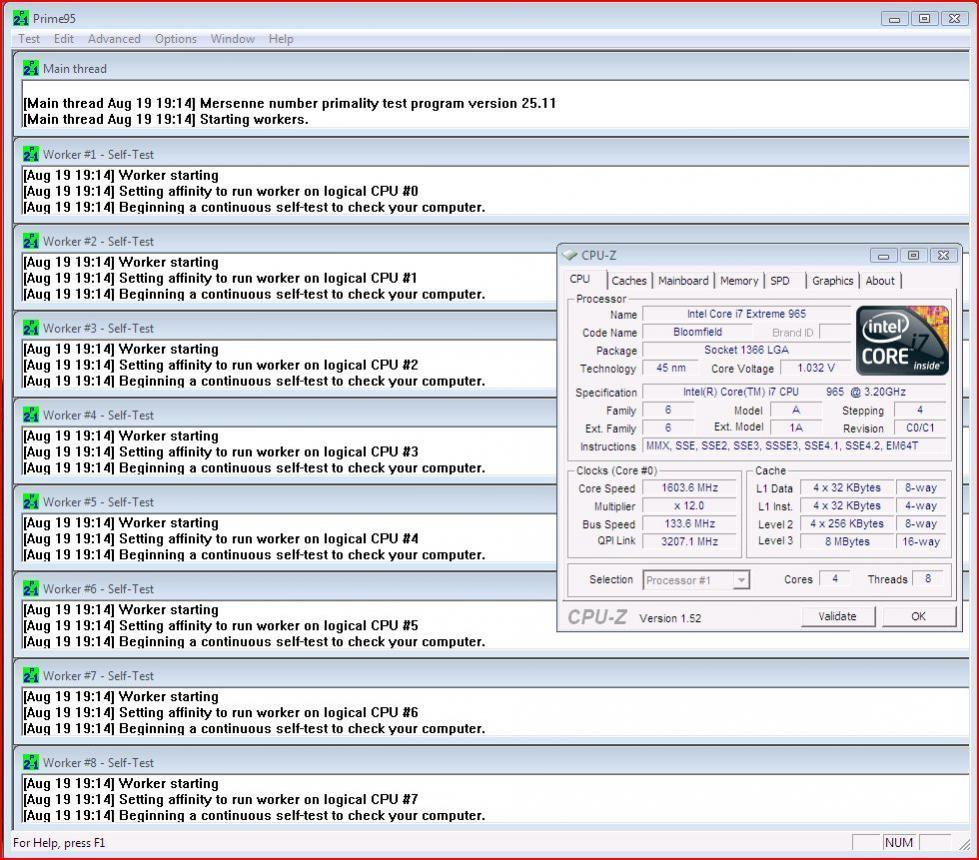The width and height of the screenshot is (979, 860).
Task: Open the Window menu in Prime95
Action: pos(232,39)
